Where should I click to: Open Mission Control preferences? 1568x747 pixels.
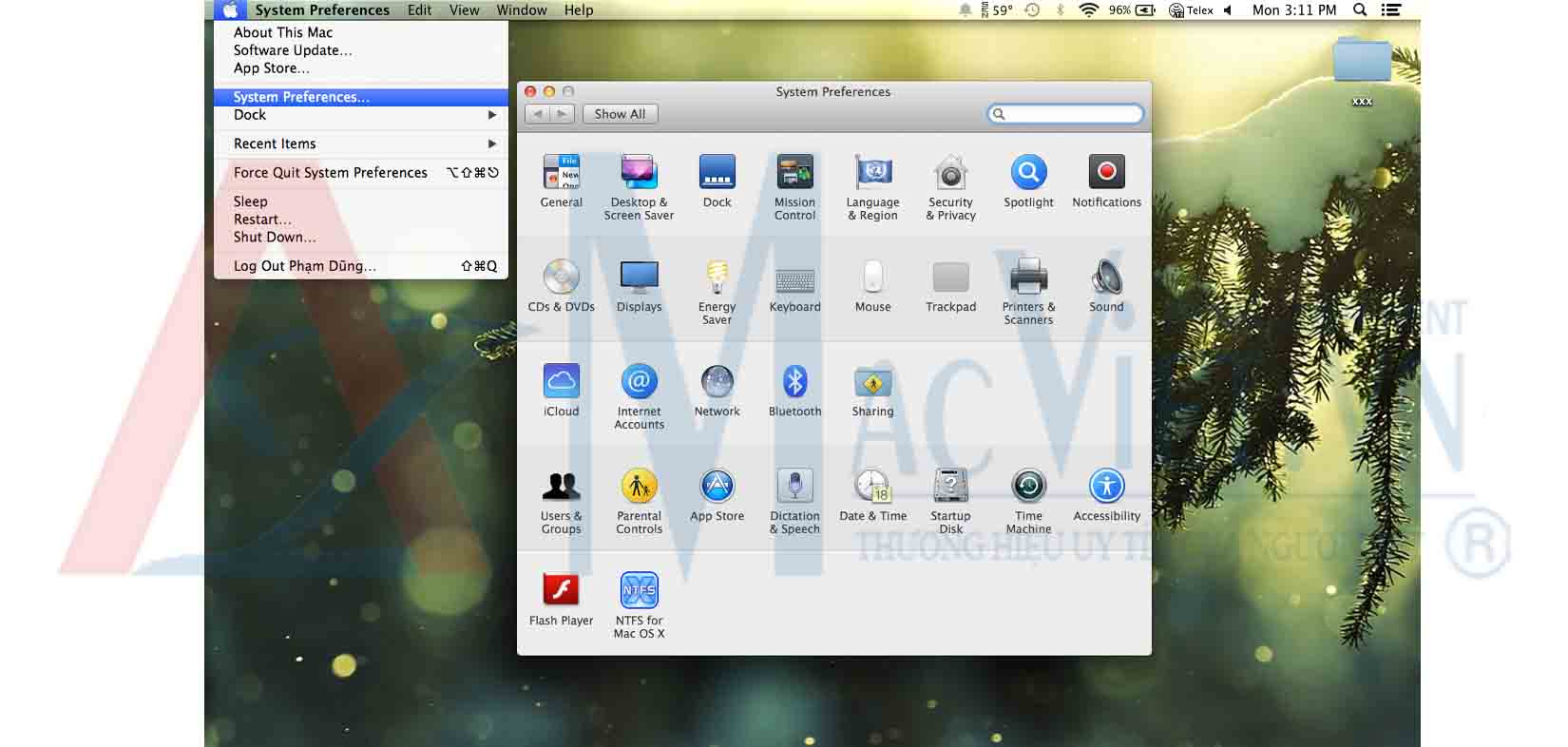[794, 187]
